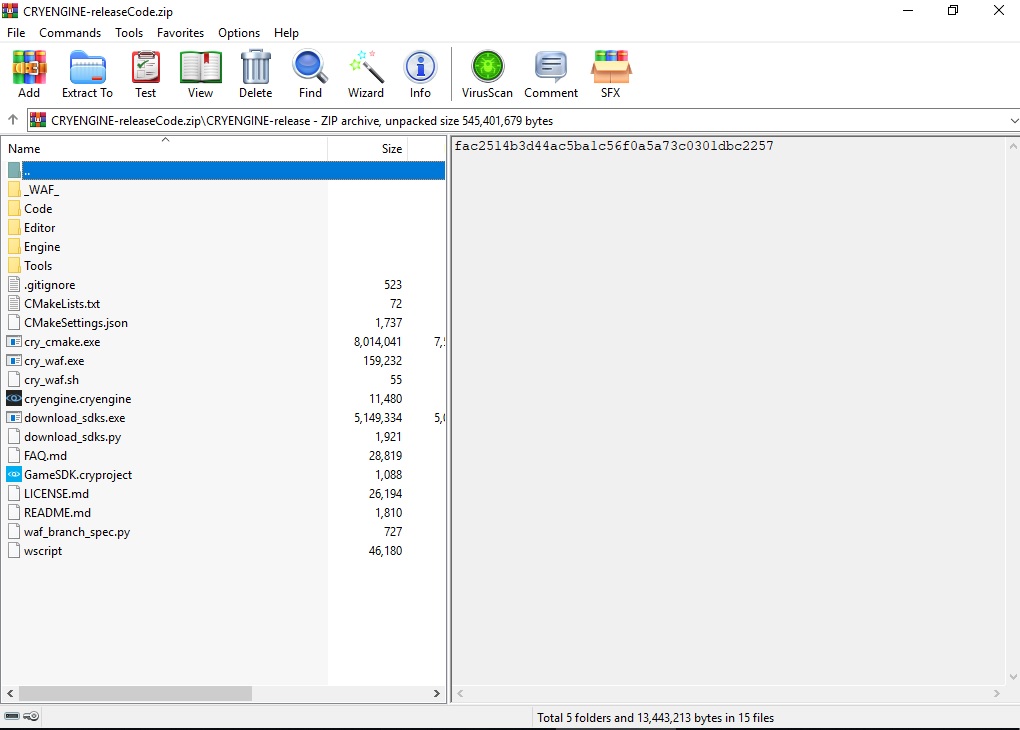Click the GameSDK.cryproject file icon
1020x730 pixels.
pyautogui.click(x=14, y=474)
